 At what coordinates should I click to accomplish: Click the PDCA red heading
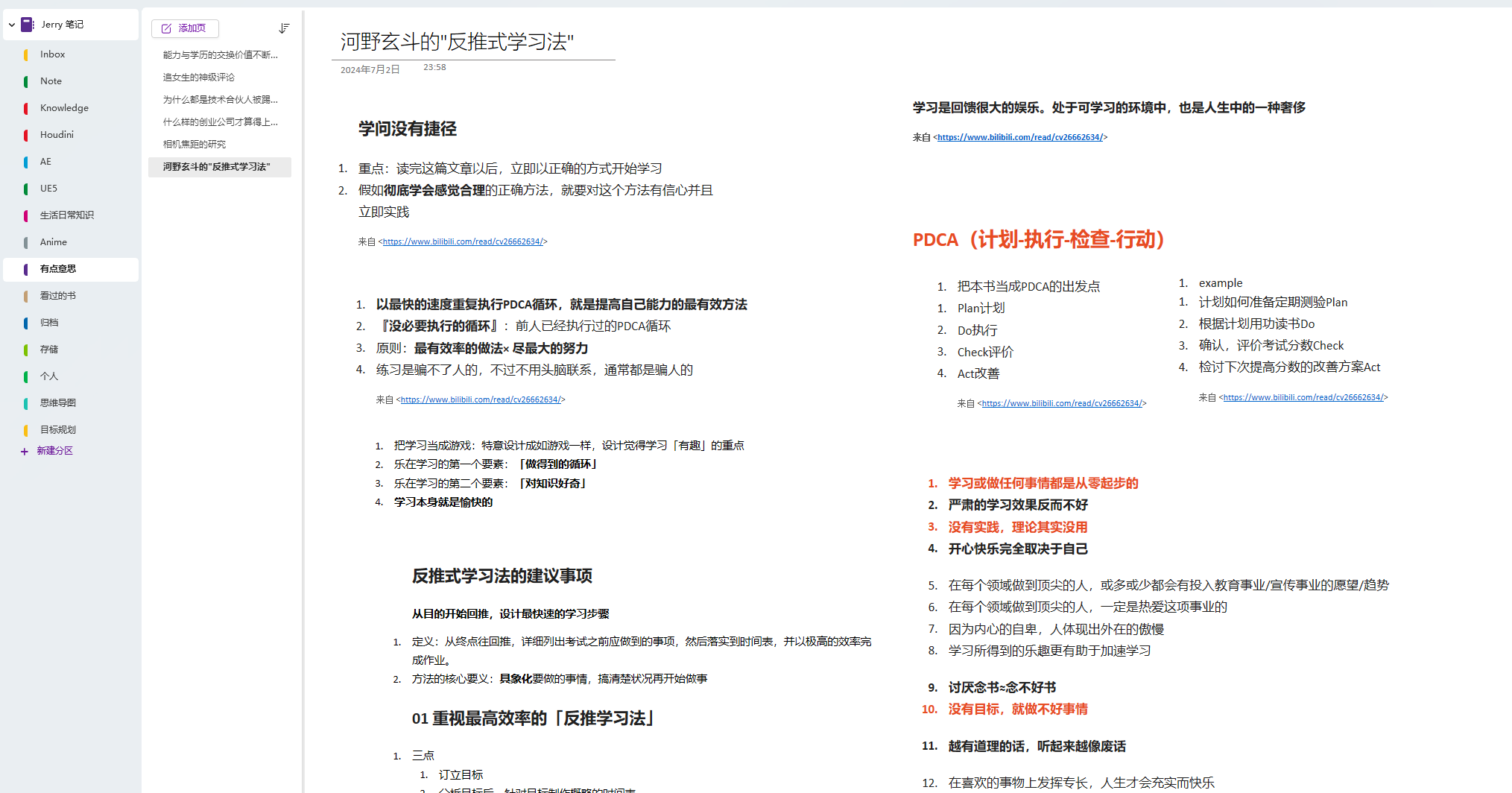pos(1039,240)
